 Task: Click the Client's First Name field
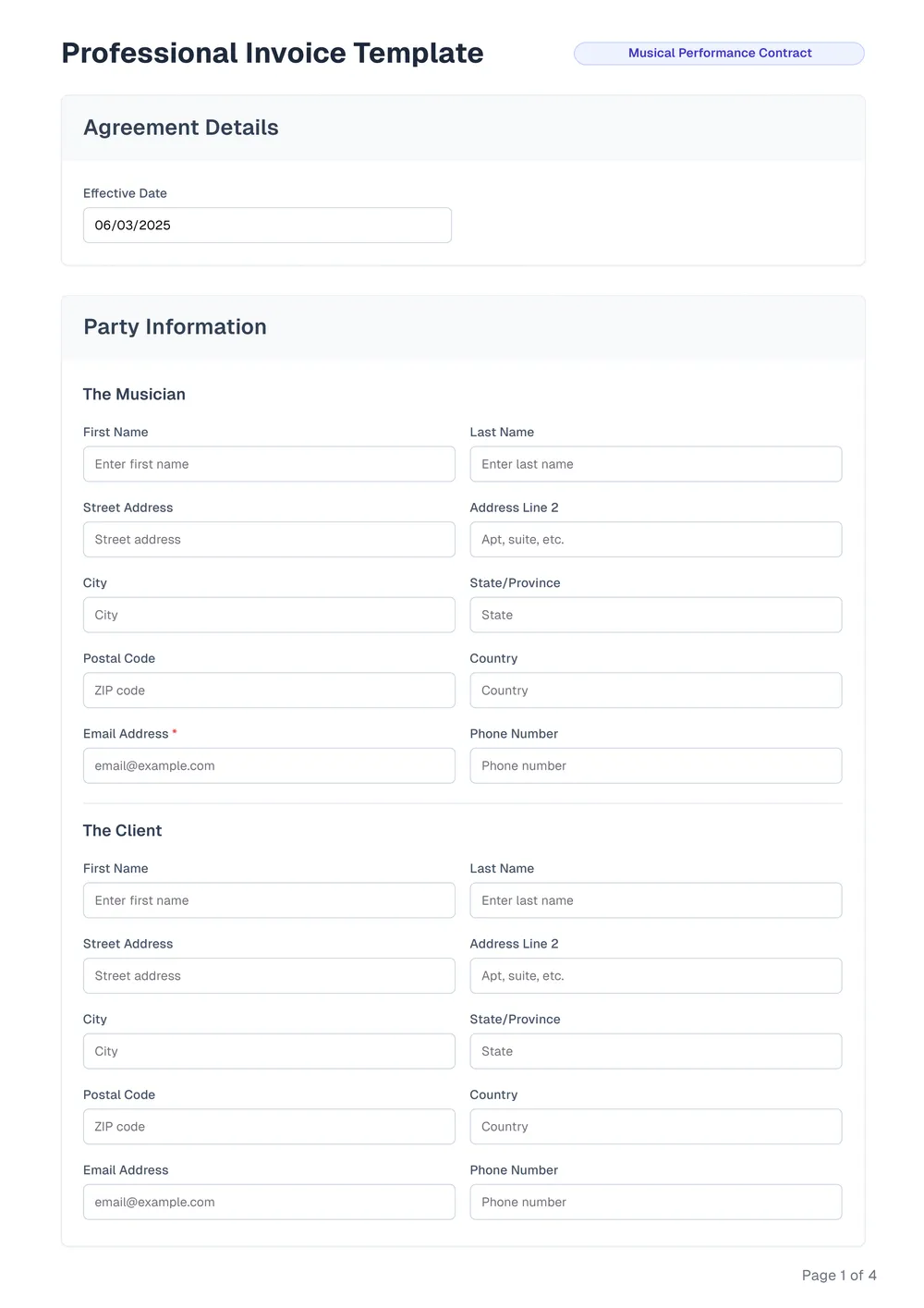(x=268, y=899)
